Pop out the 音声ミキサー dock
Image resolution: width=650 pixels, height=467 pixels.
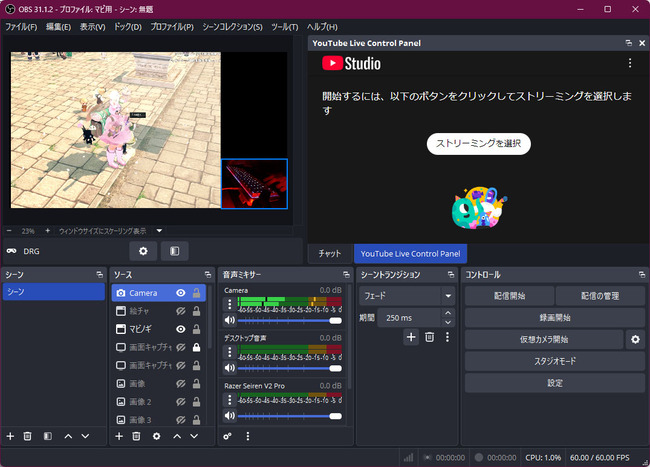coord(346,275)
